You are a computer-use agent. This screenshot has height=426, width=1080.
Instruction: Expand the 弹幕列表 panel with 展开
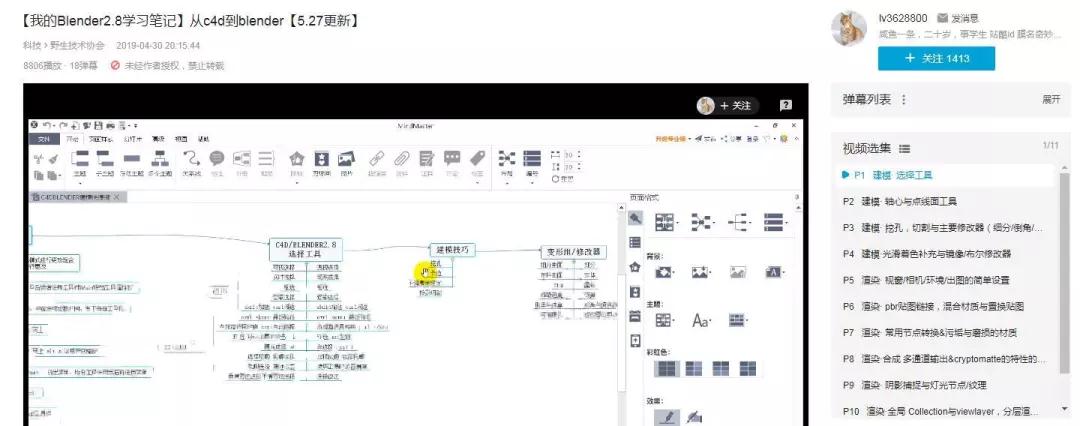tap(1051, 100)
